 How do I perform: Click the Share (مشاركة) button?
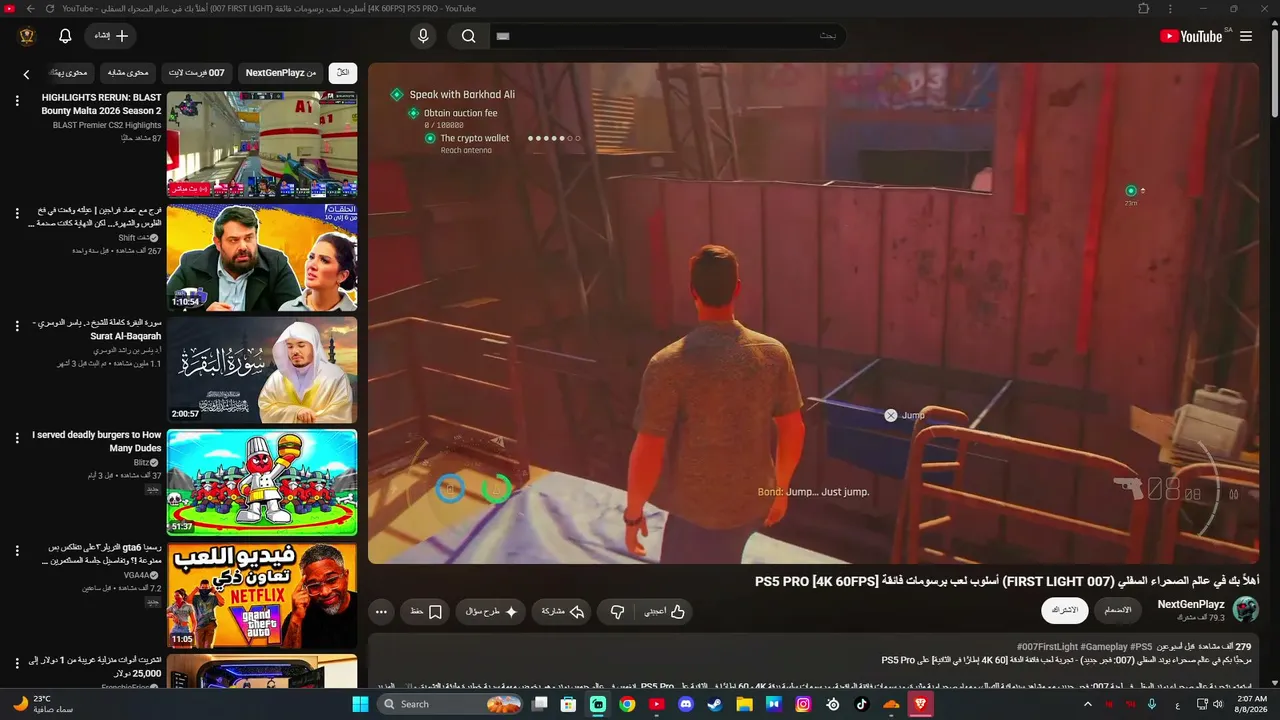(x=563, y=611)
